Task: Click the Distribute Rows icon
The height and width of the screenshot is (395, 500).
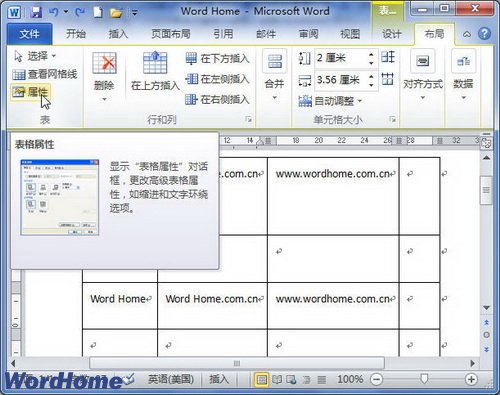Action: pyautogui.click(x=388, y=57)
